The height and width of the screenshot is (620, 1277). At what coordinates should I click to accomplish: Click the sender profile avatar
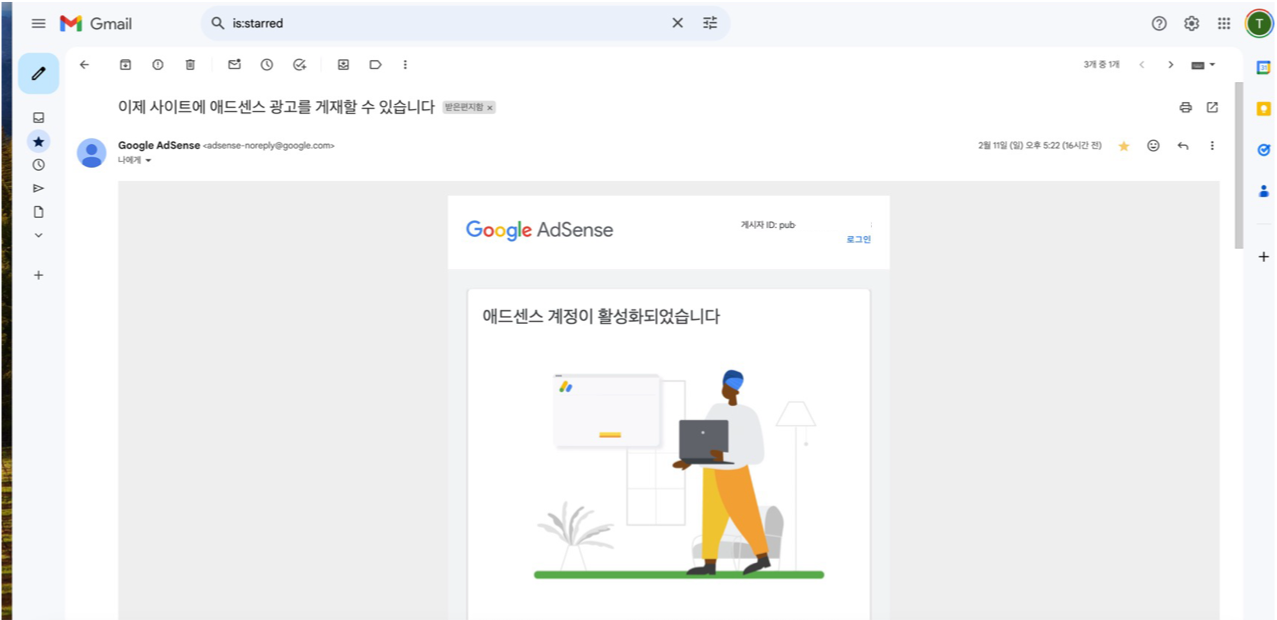(x=92, y=152)
